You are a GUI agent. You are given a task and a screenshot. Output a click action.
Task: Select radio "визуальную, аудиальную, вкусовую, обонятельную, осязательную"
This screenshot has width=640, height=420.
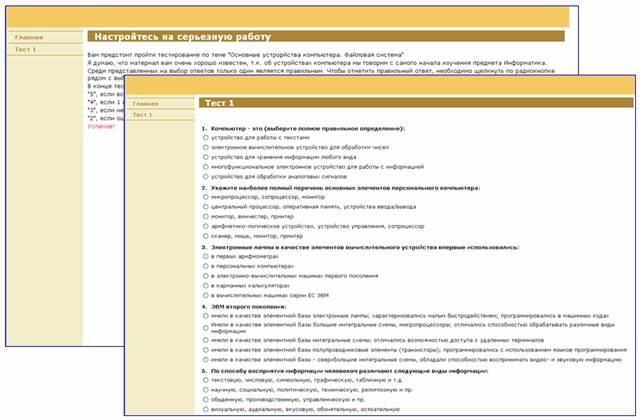206,409
